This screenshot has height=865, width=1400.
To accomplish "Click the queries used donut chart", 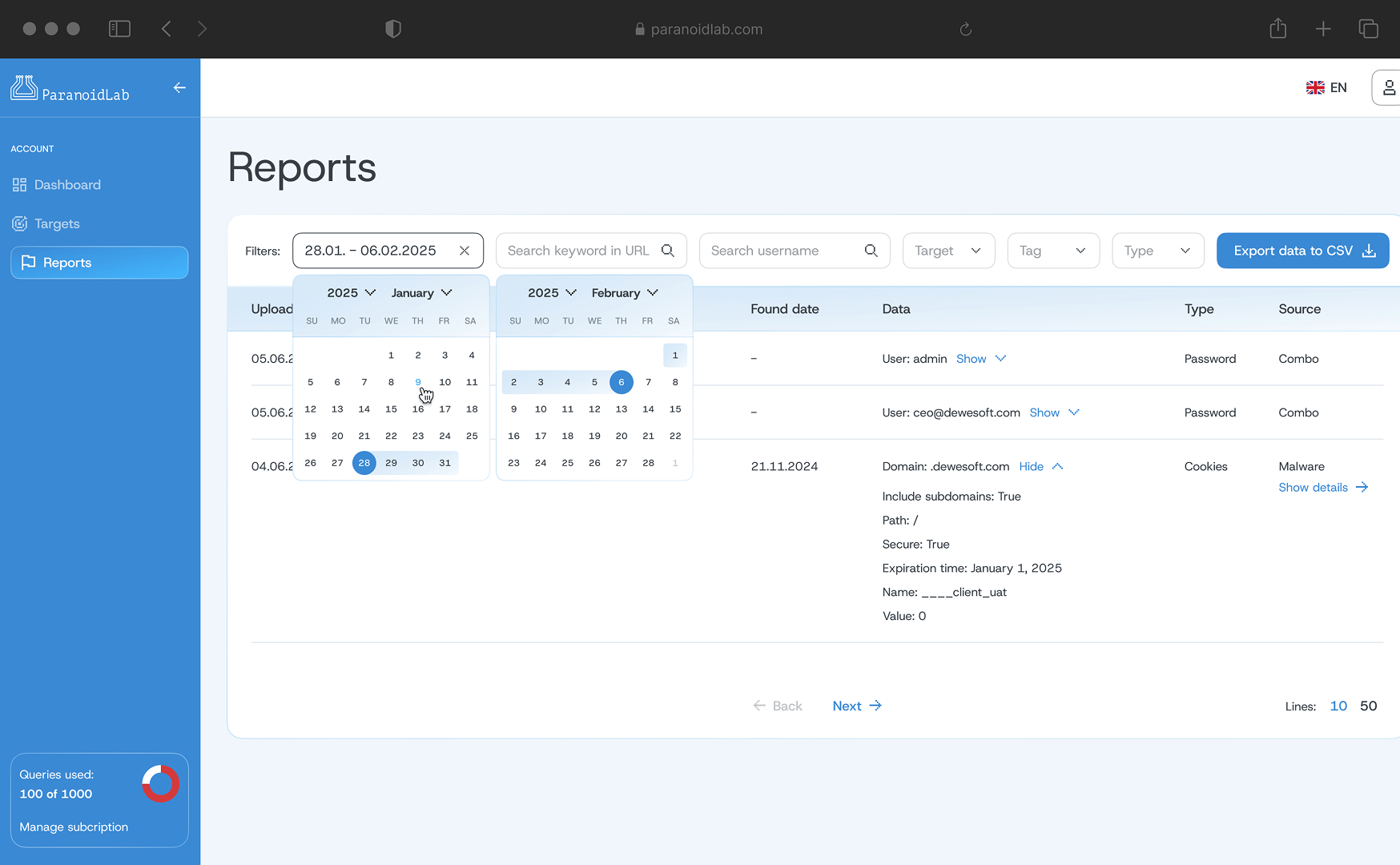I will tap(160, 783).
